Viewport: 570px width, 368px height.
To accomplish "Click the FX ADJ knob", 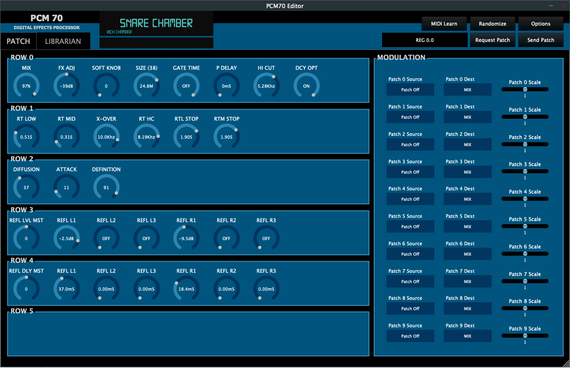I will tap(66, 86).
